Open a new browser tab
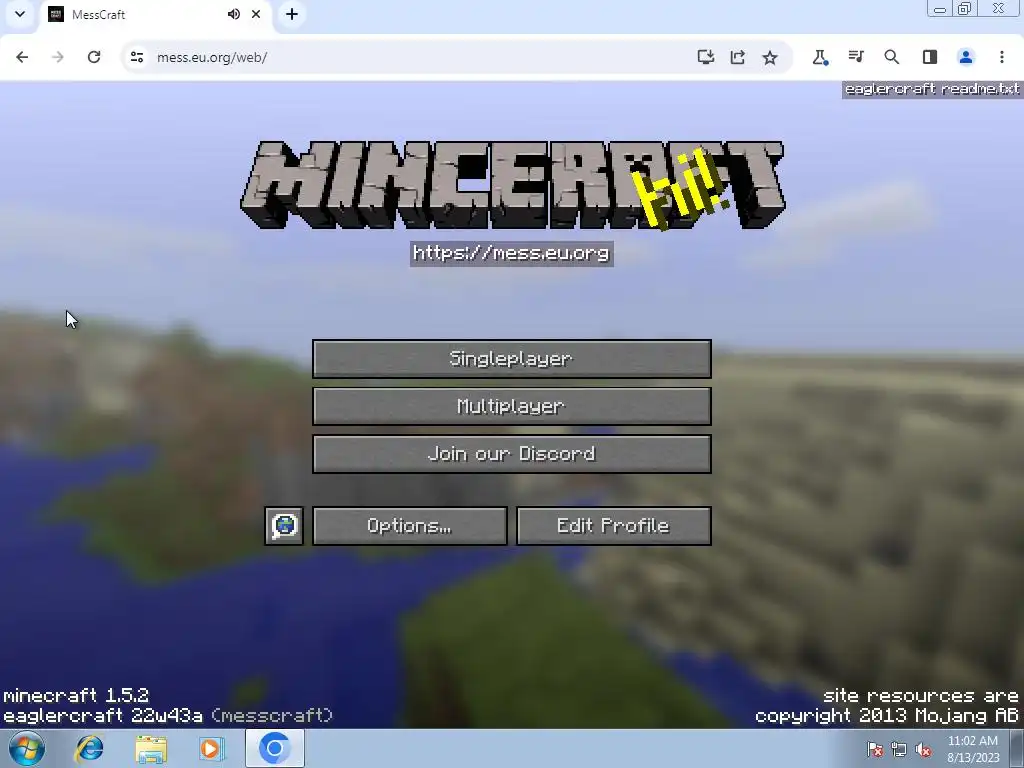The width and height of the screenshot is (1024, 768). 292,14
